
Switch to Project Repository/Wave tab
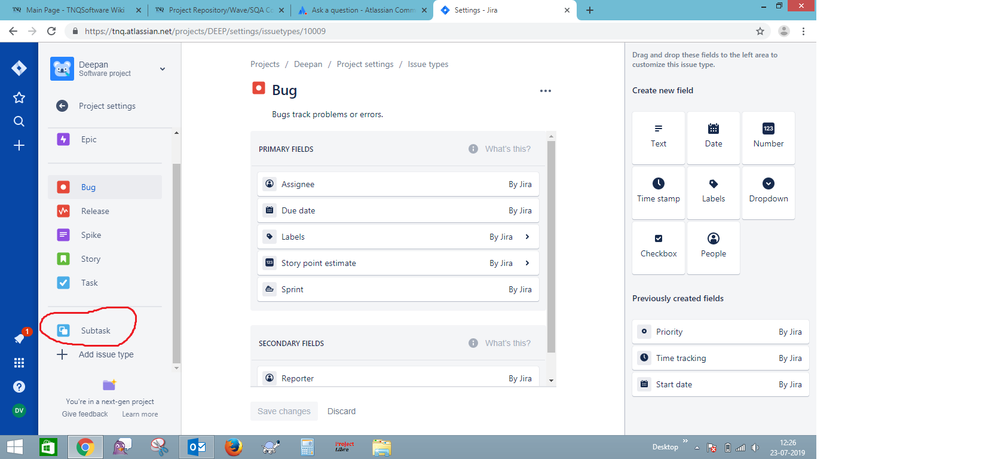(x=219, y=10)
